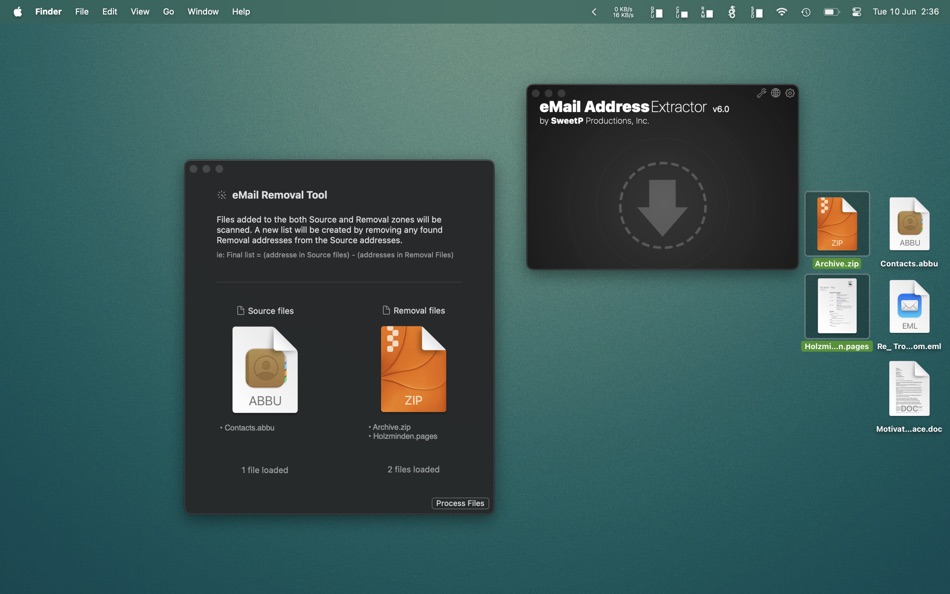Image resolution: width=950 pixels, height=594 pixels.
Task: Click the date and time in menu bar
Action: [906, 12]
